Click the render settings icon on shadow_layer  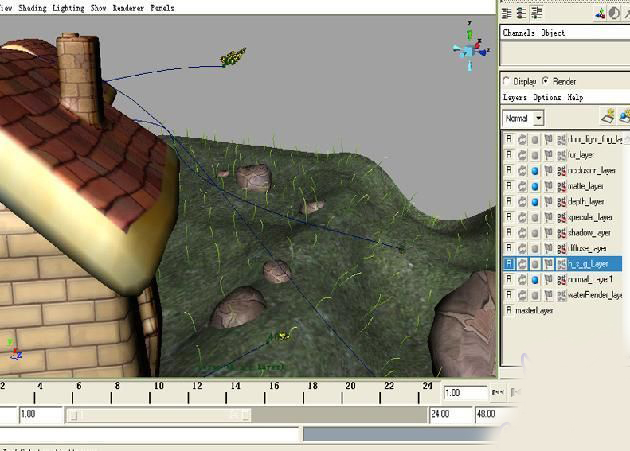(x=561, y=232)
